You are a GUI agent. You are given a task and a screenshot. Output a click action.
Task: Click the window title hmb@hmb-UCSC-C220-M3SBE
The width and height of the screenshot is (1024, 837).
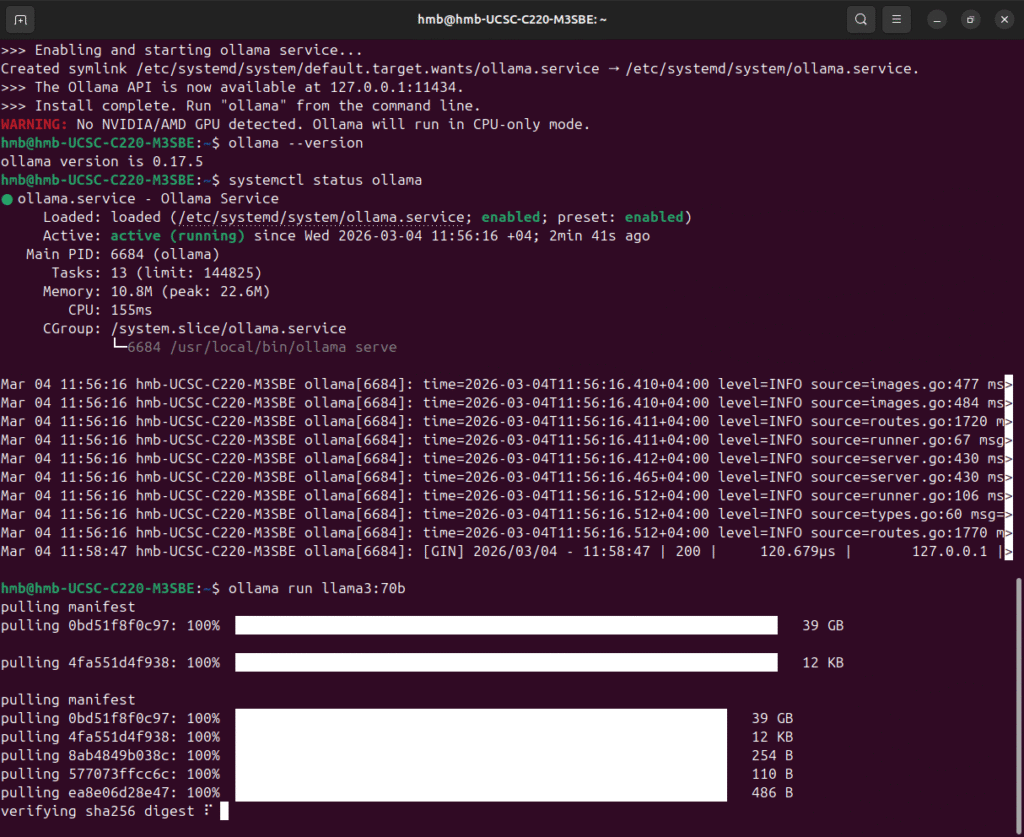click(511, 19)
